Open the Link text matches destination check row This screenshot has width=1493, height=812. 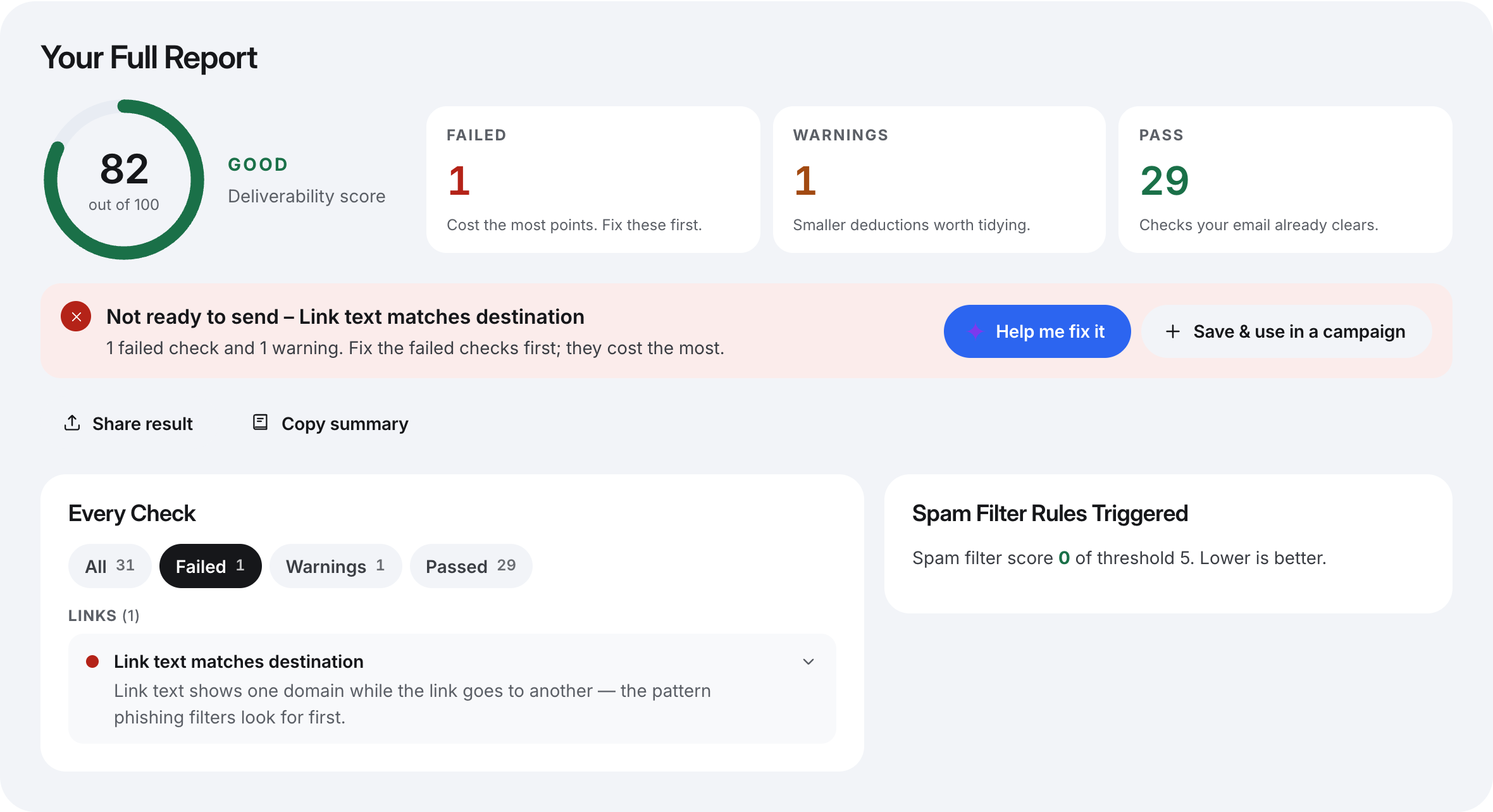[x=452, y=689]
